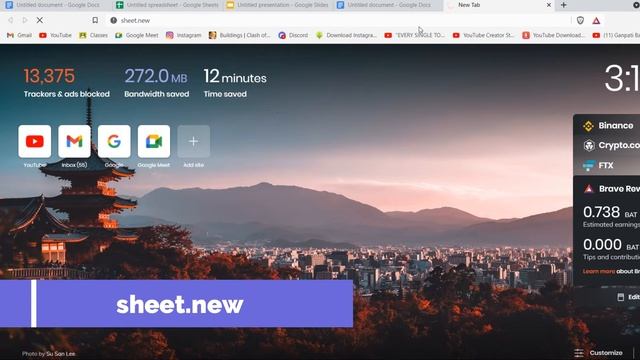Go forward with the forward arrow
640x360 pixels.
(x=24, y=20)
